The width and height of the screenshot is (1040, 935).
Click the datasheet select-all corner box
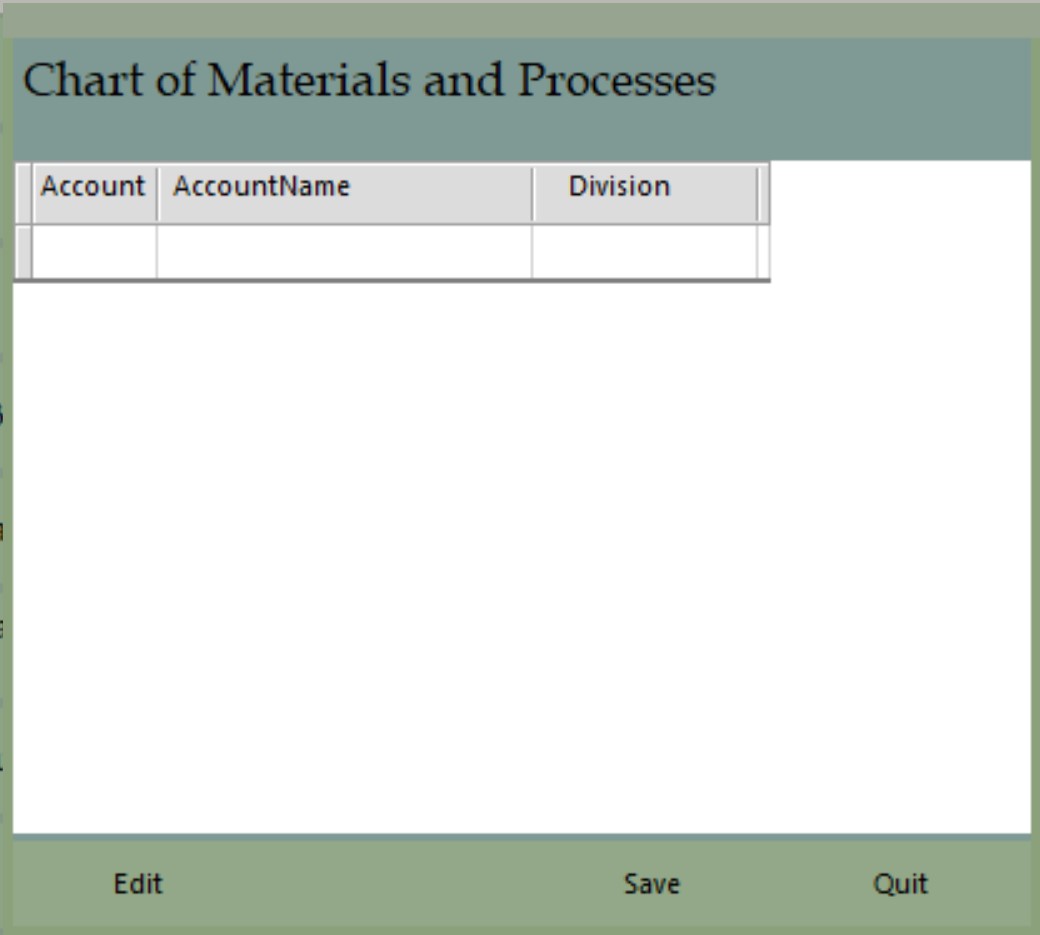click(23, 190)
